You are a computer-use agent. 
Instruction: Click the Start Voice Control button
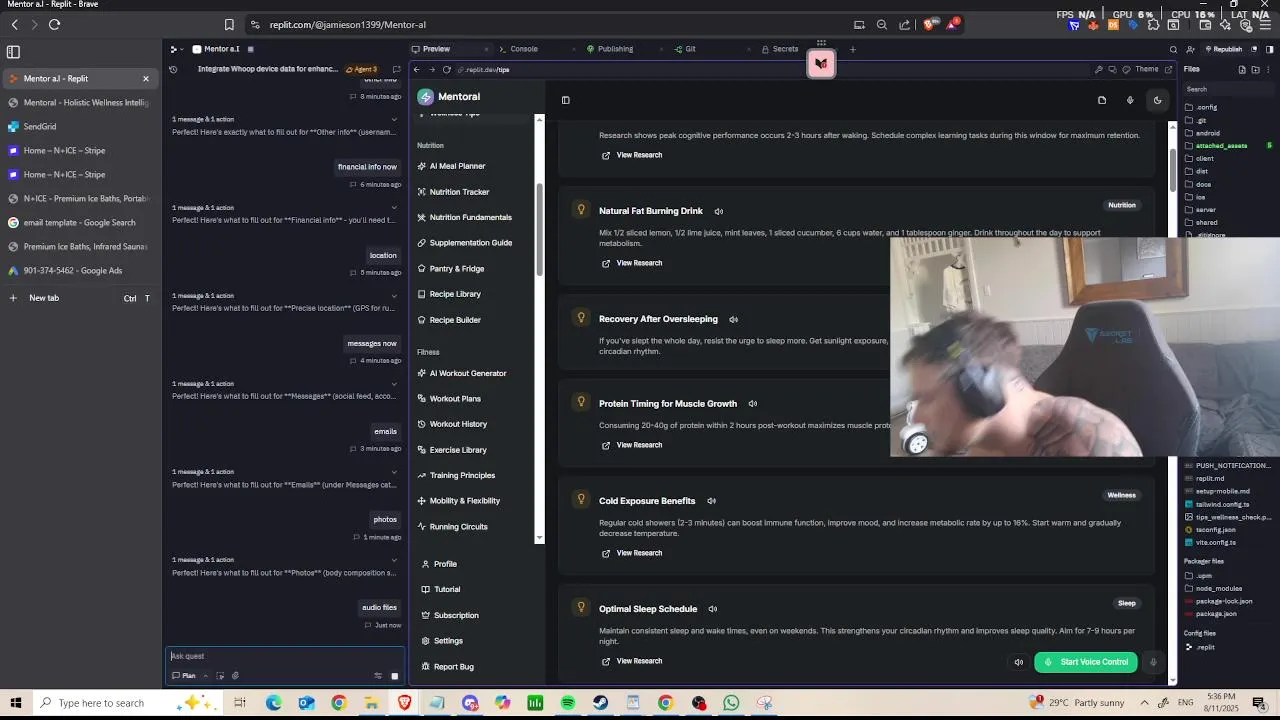click(x=1086, y=662)
